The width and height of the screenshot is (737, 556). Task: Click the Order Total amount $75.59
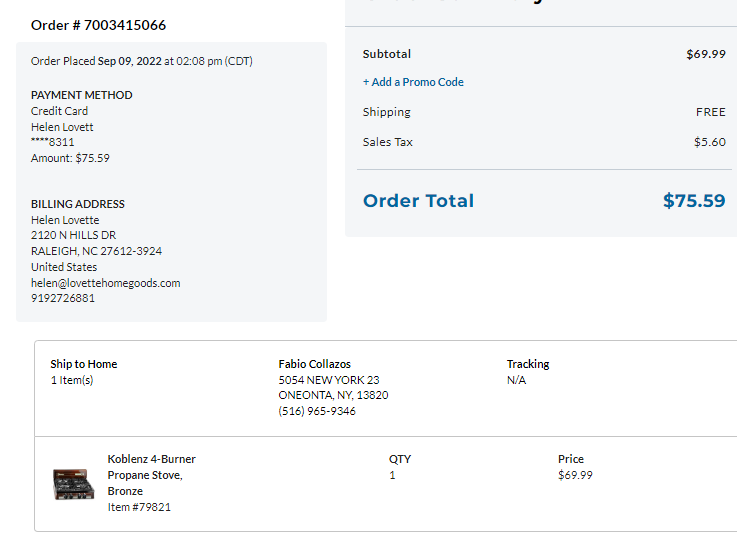pos(694,201)
